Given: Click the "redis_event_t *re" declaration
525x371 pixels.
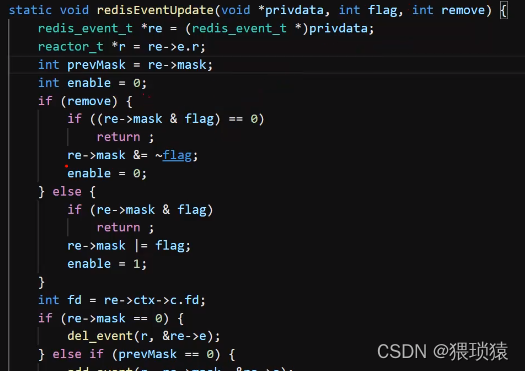Looking at the screenshot, I should click(x=100, y=28).
